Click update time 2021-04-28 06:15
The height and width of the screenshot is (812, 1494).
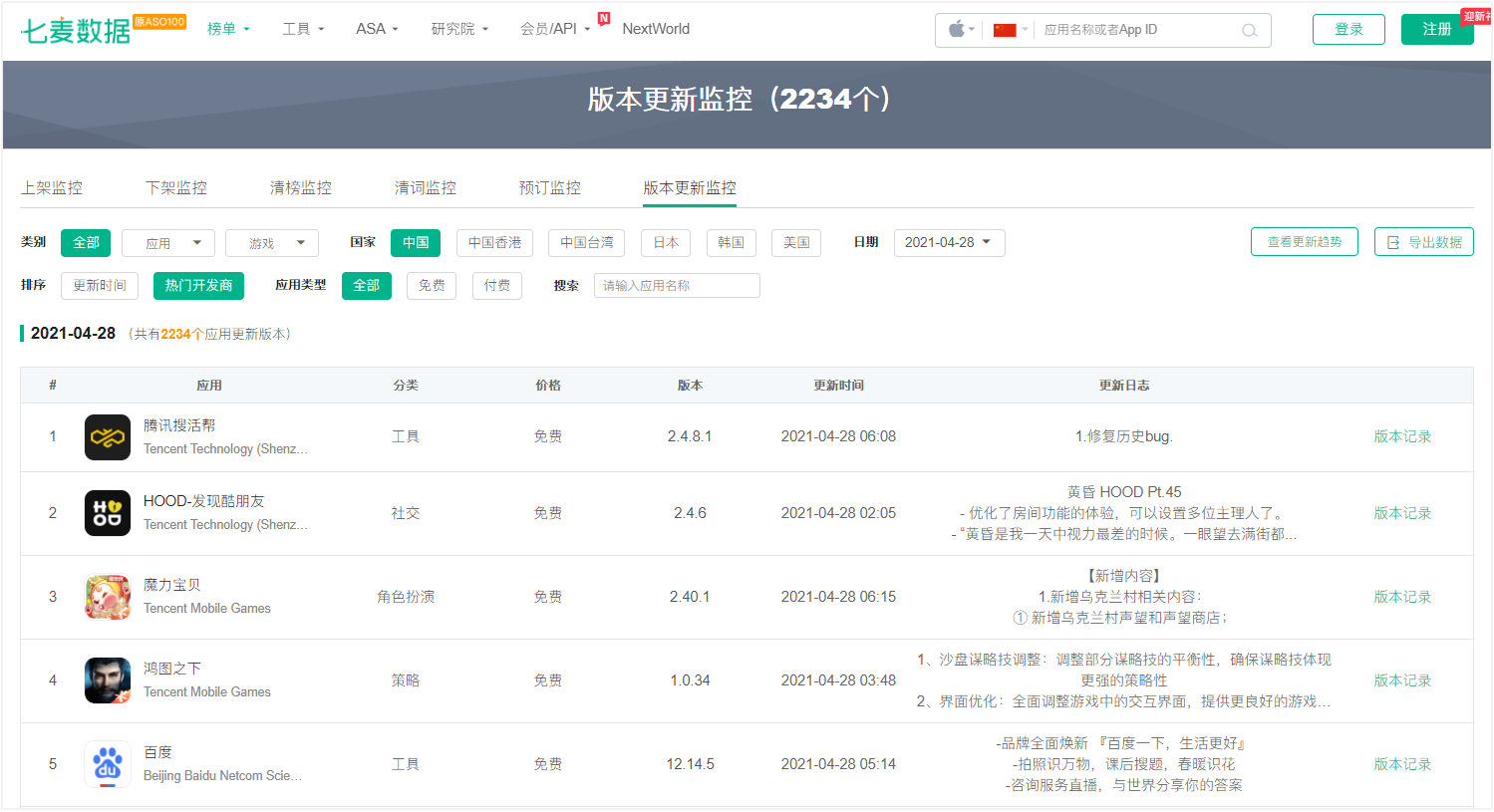[838, 598]
